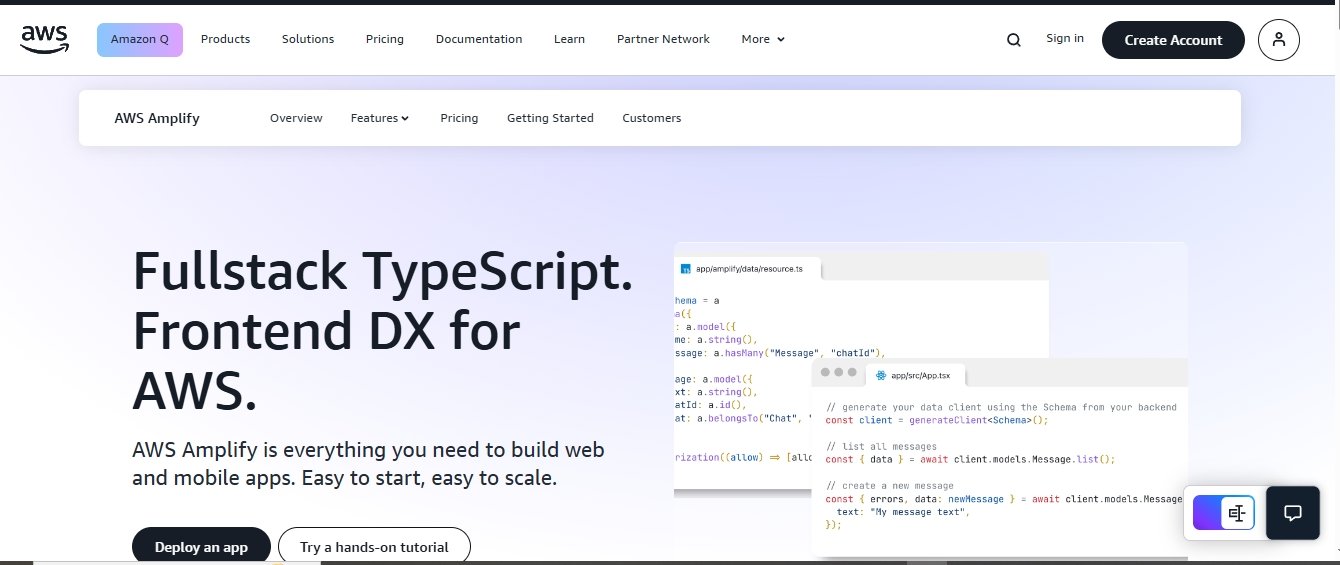Expand the More dropdown menu
The height and width of the screenshot is (565, 1340).
click(763, 39)
